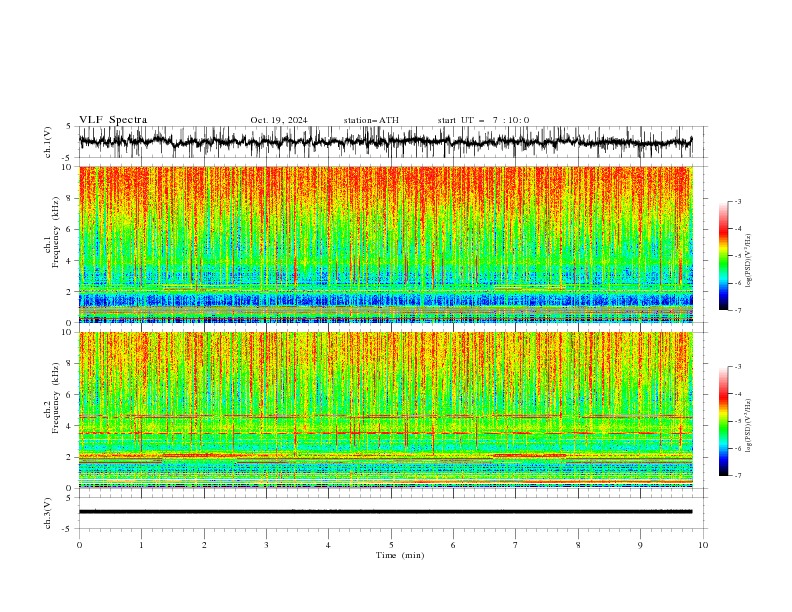The height and width of the screenshot is (612, 792).
Task: Click tick label "10" on the Time axis
Action: [x=703, y=545]
